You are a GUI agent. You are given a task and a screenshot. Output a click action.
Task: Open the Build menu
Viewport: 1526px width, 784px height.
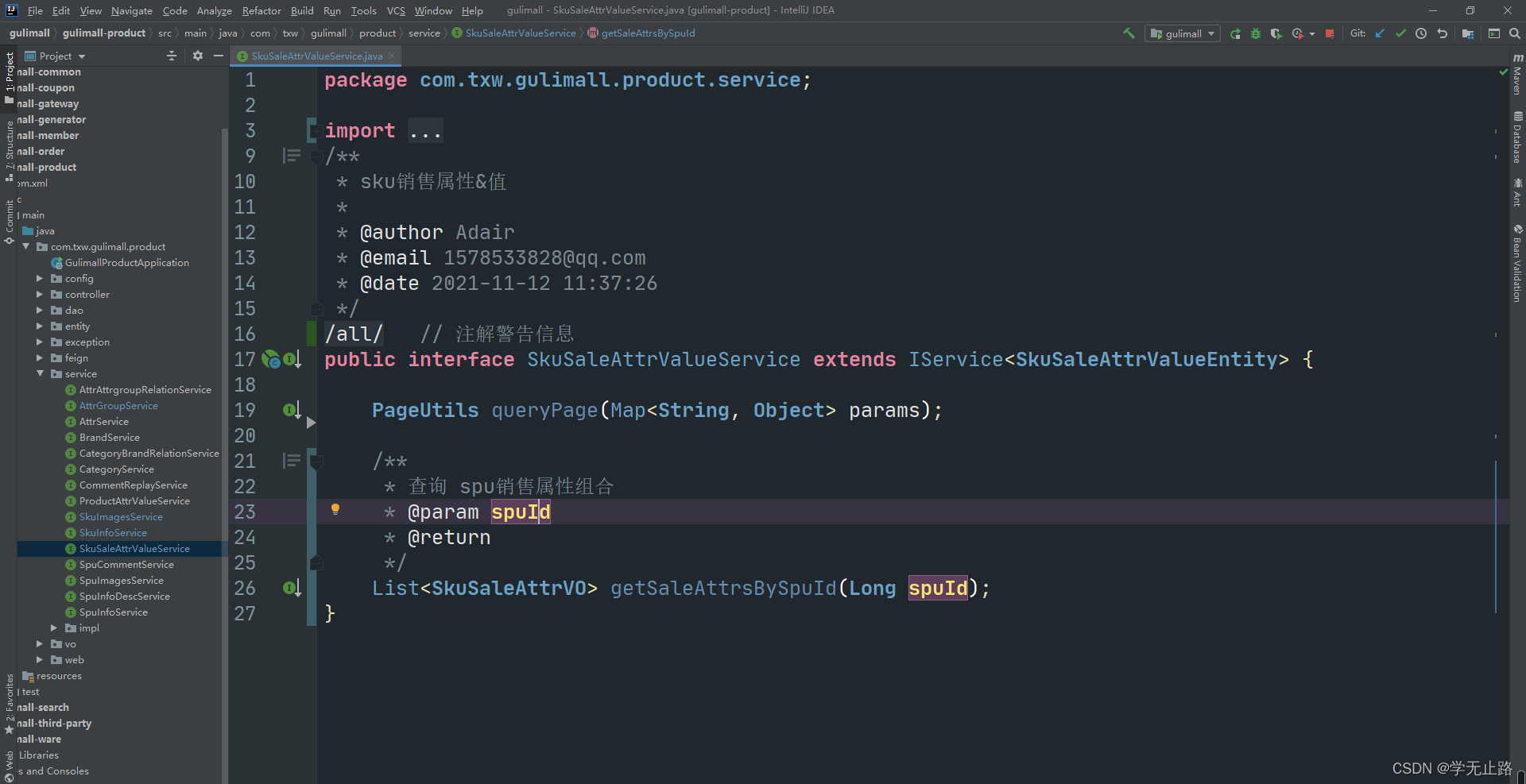click(x=302, y=10)
